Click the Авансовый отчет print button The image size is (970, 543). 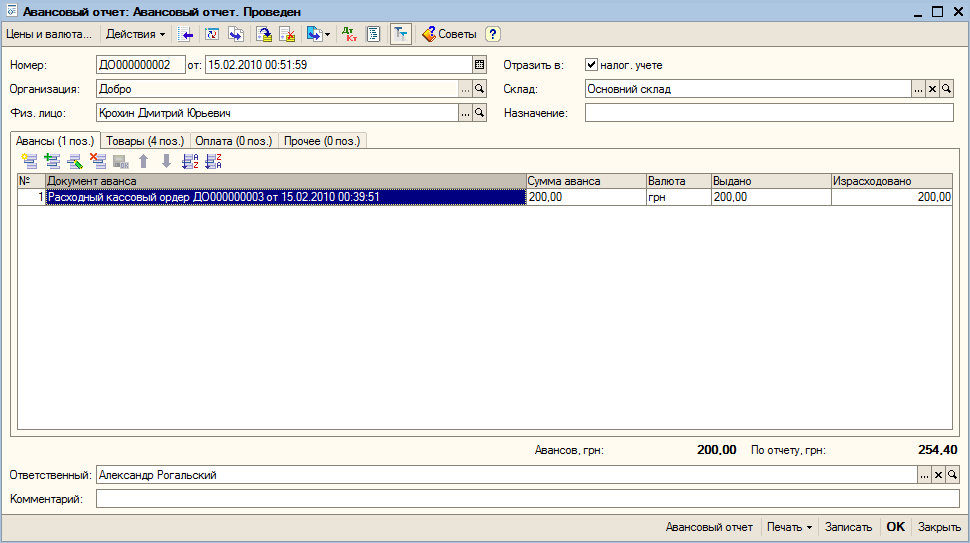[709, 527]
